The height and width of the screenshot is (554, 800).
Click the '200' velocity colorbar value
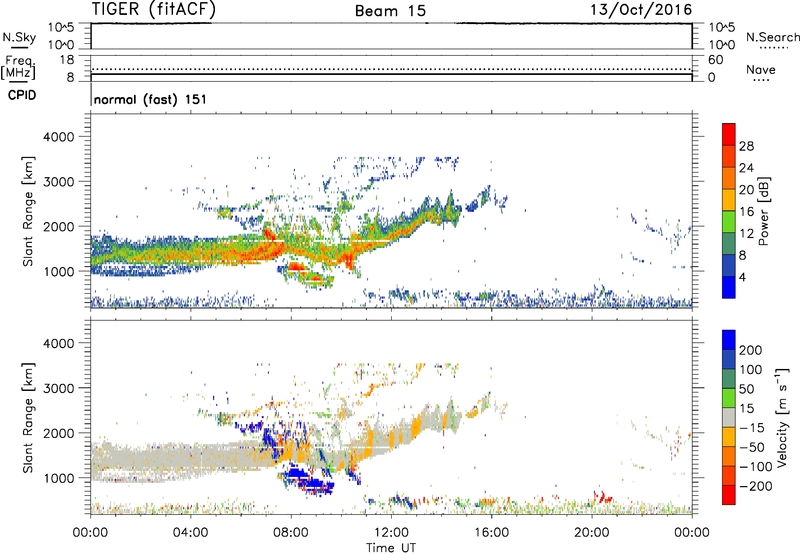[x=751, y=350]
